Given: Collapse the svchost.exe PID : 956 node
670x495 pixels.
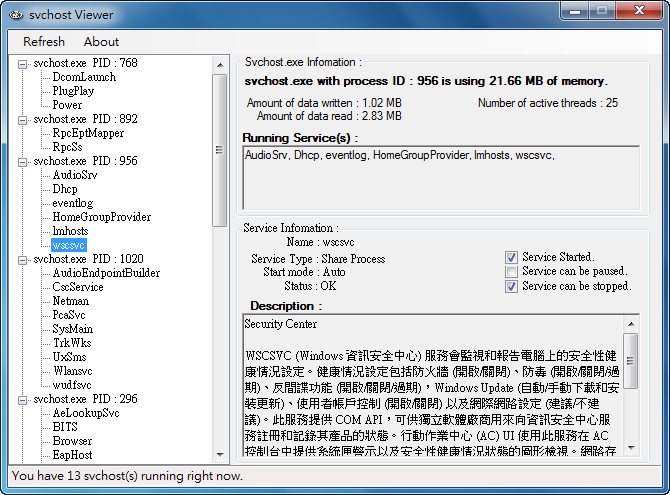Looking at the screenshot, I should point(22,162).
